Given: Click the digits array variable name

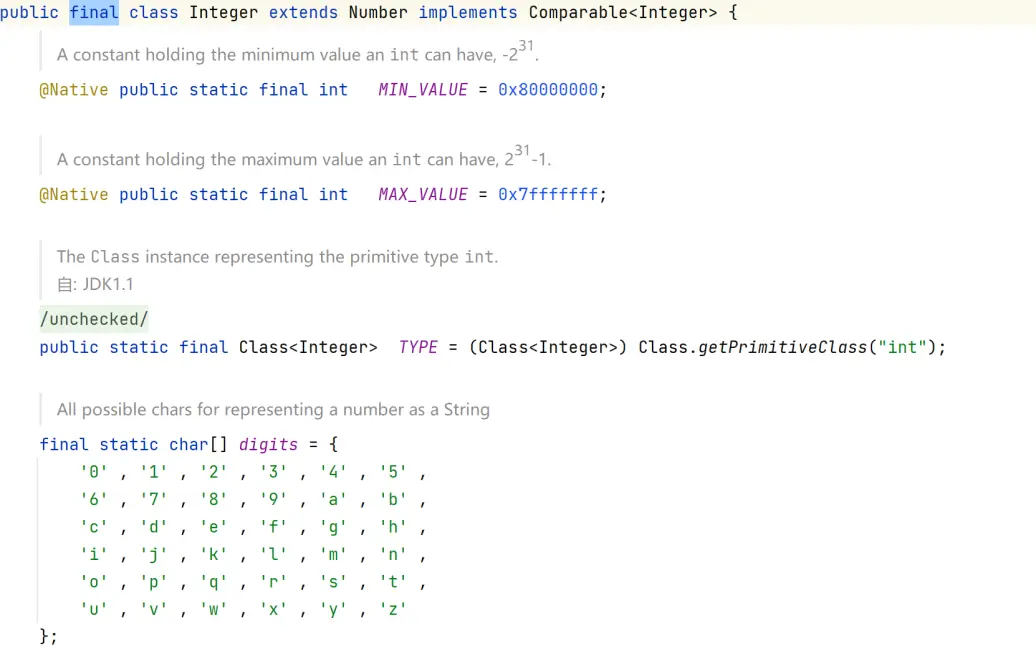Looking at the screenshot, I should click(x=268, y=444).
